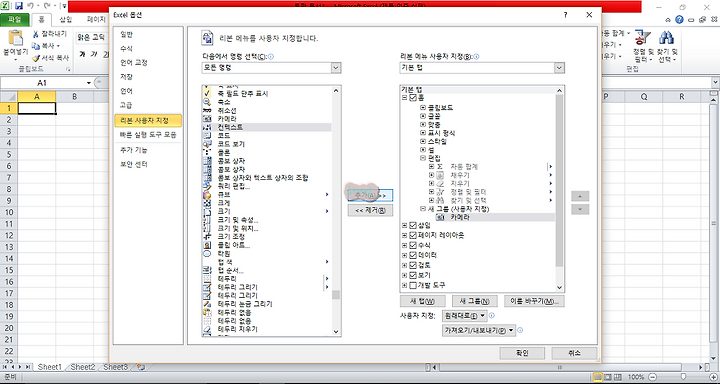Select 보안 센터 category in options

pyautogui.click(x=148, y=164)
